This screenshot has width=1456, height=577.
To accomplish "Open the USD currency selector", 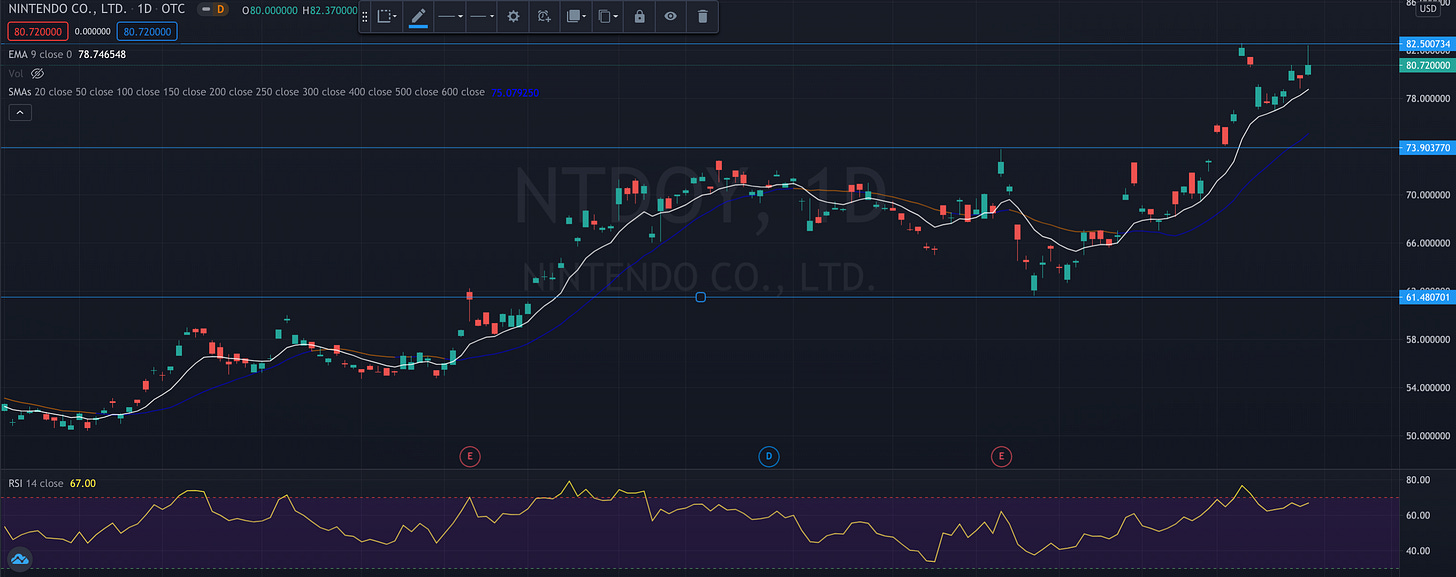I will 1427,9.
